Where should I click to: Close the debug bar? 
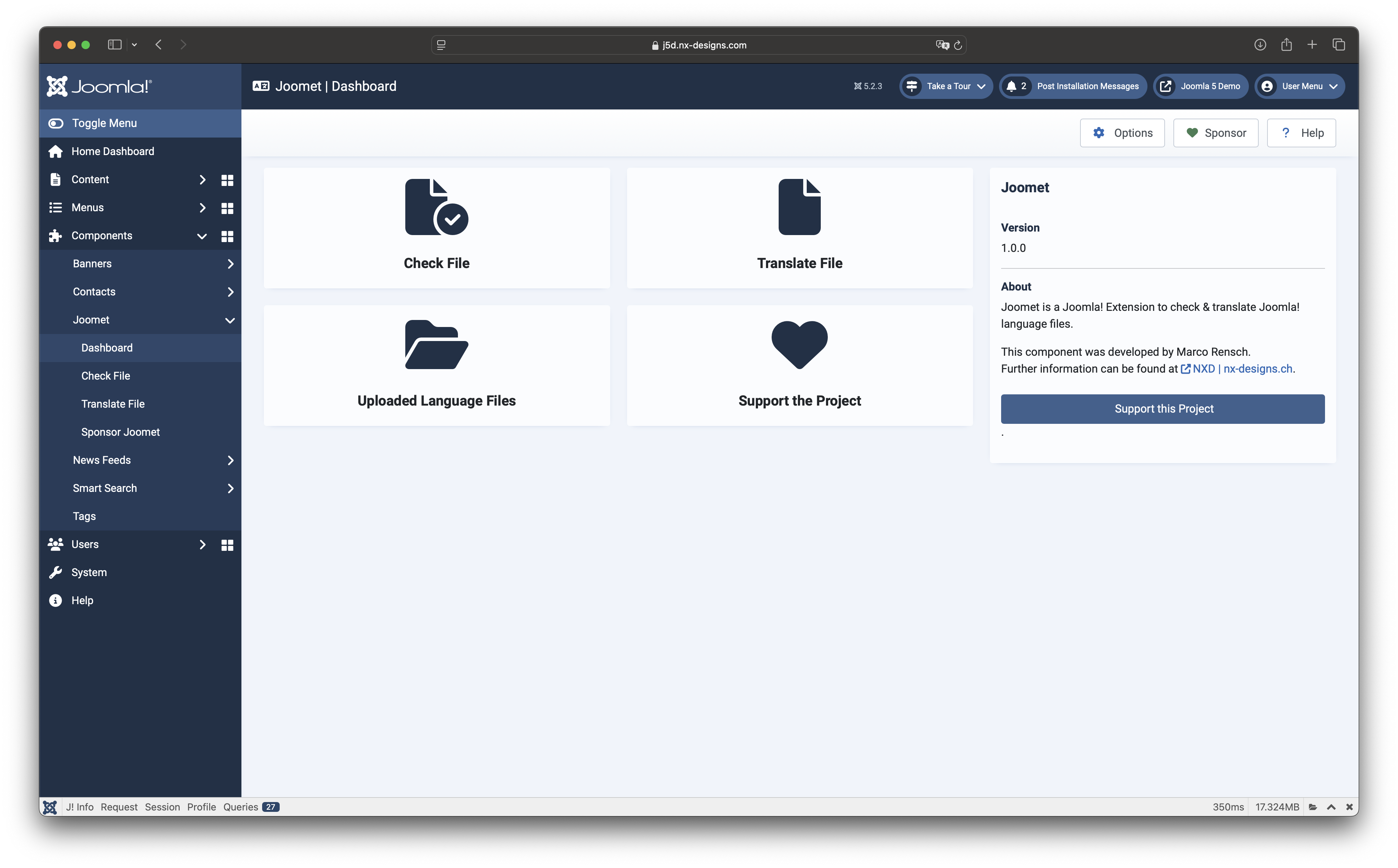pyautogui.click(x=1349, y=807)
